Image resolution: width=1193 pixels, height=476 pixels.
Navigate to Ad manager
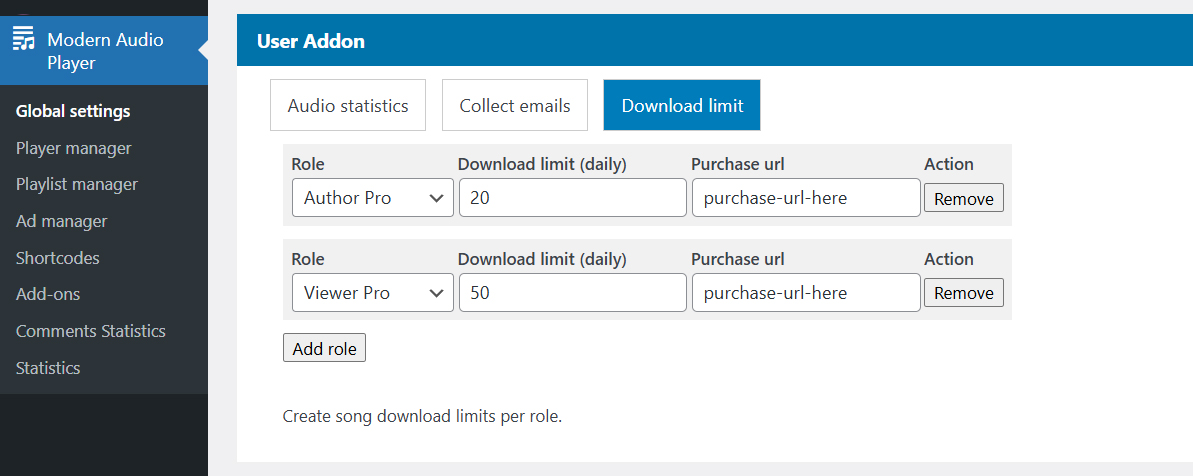tap(61, 221)
